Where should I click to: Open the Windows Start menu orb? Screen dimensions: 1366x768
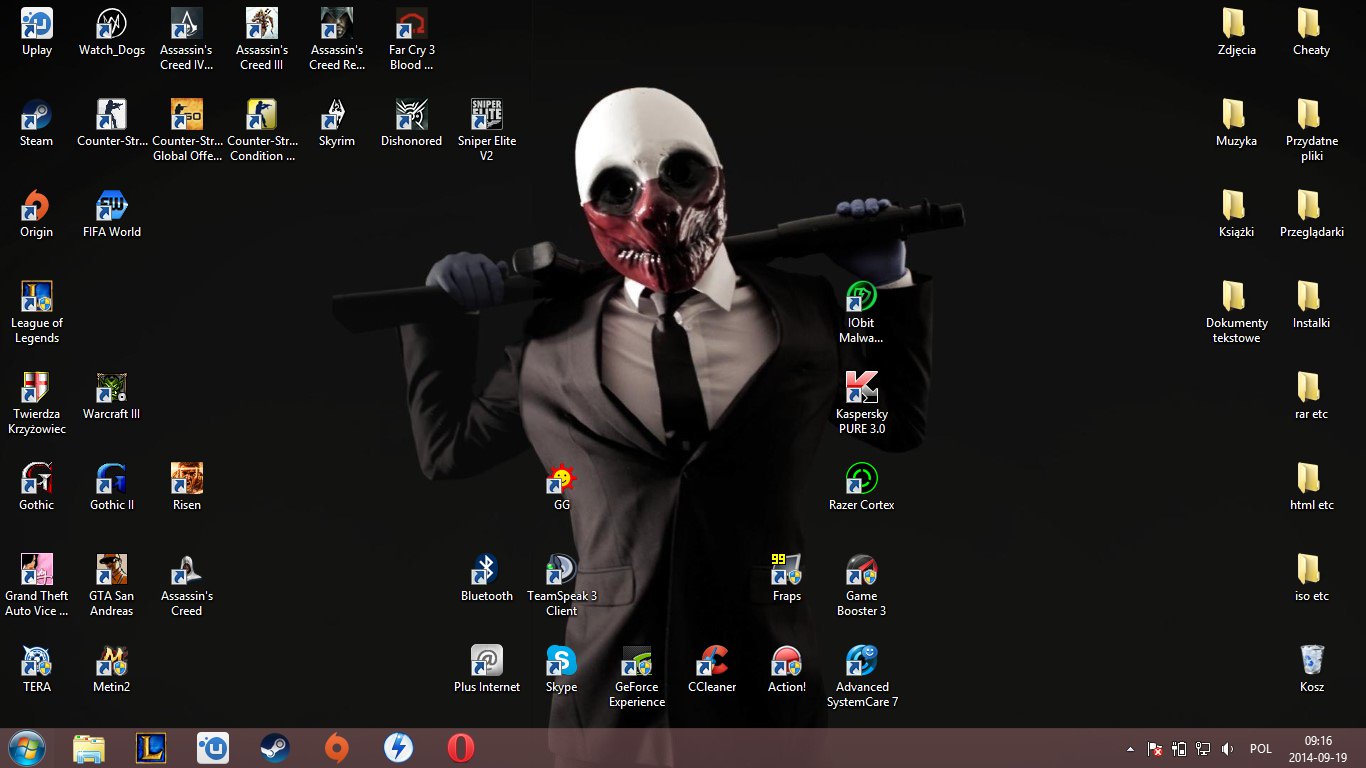coord(26,748)
